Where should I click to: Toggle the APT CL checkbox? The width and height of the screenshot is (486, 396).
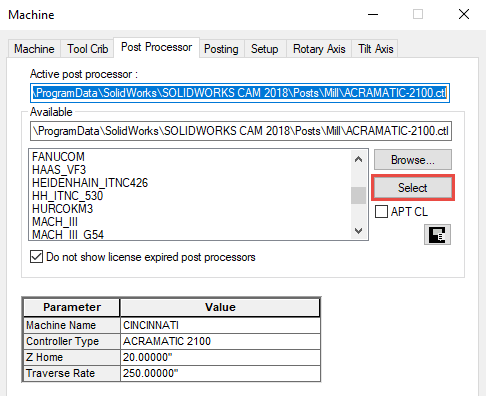coord(381,212)
